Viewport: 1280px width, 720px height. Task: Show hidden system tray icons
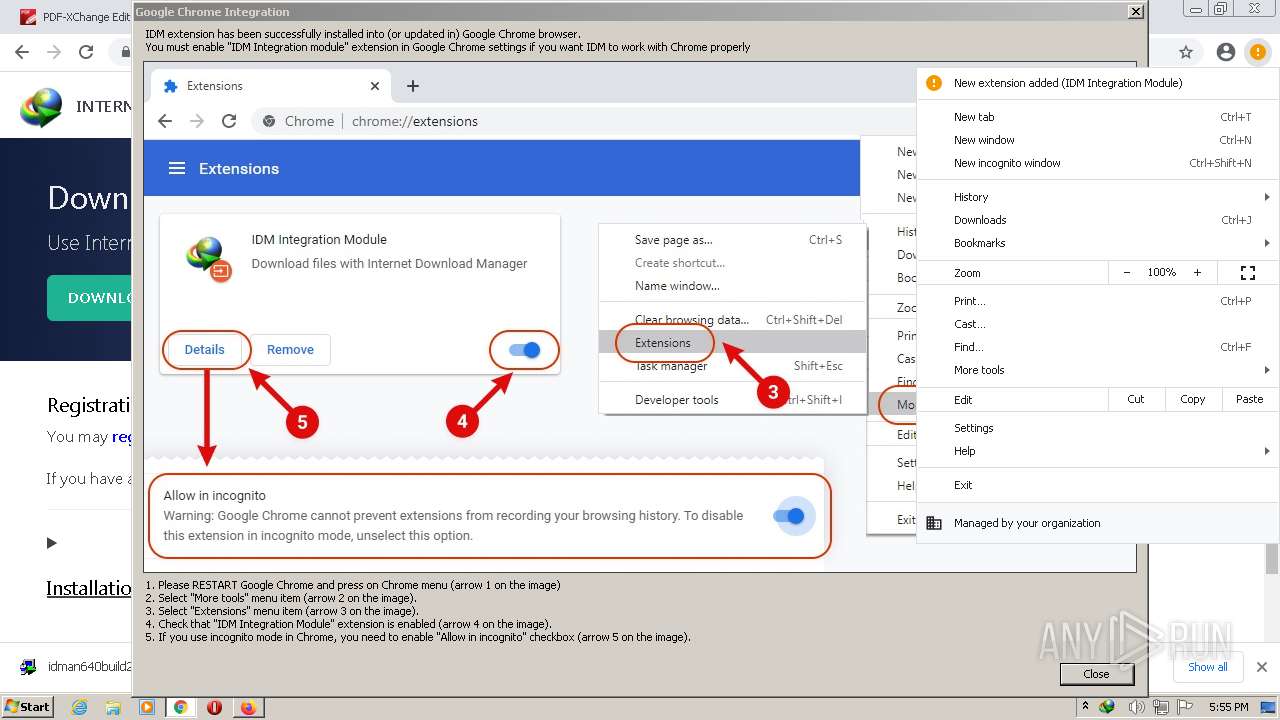[1085, 707]
